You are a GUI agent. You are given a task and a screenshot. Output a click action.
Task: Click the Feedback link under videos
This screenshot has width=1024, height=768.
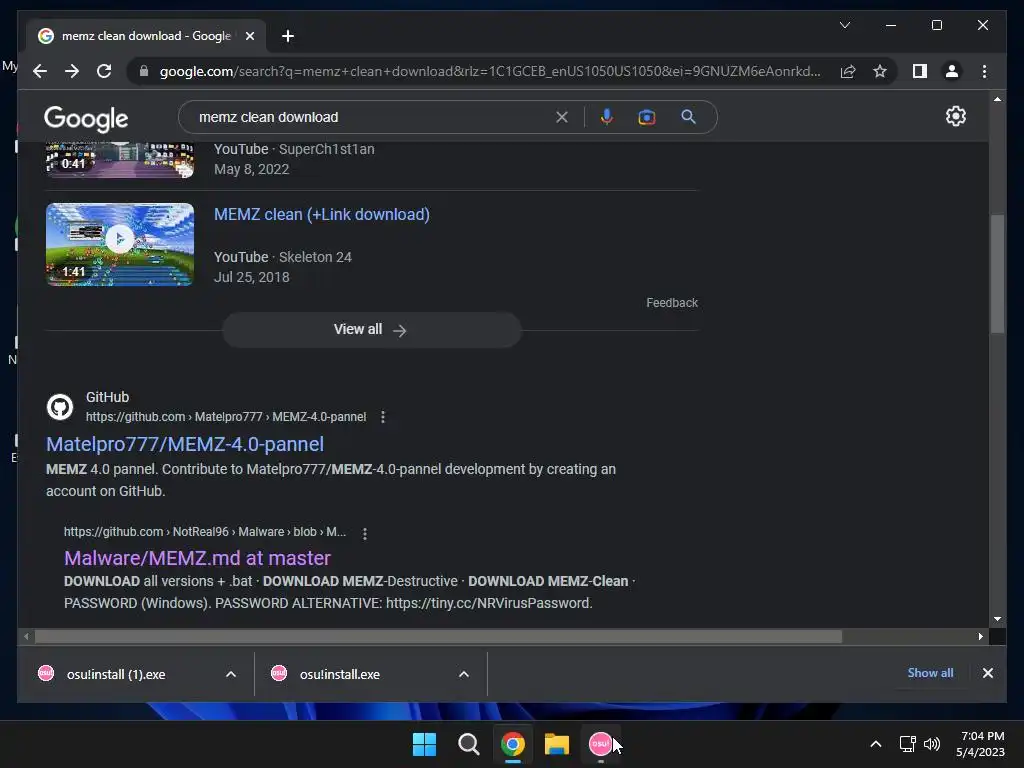pyautogui.click(x=672, y=302)
